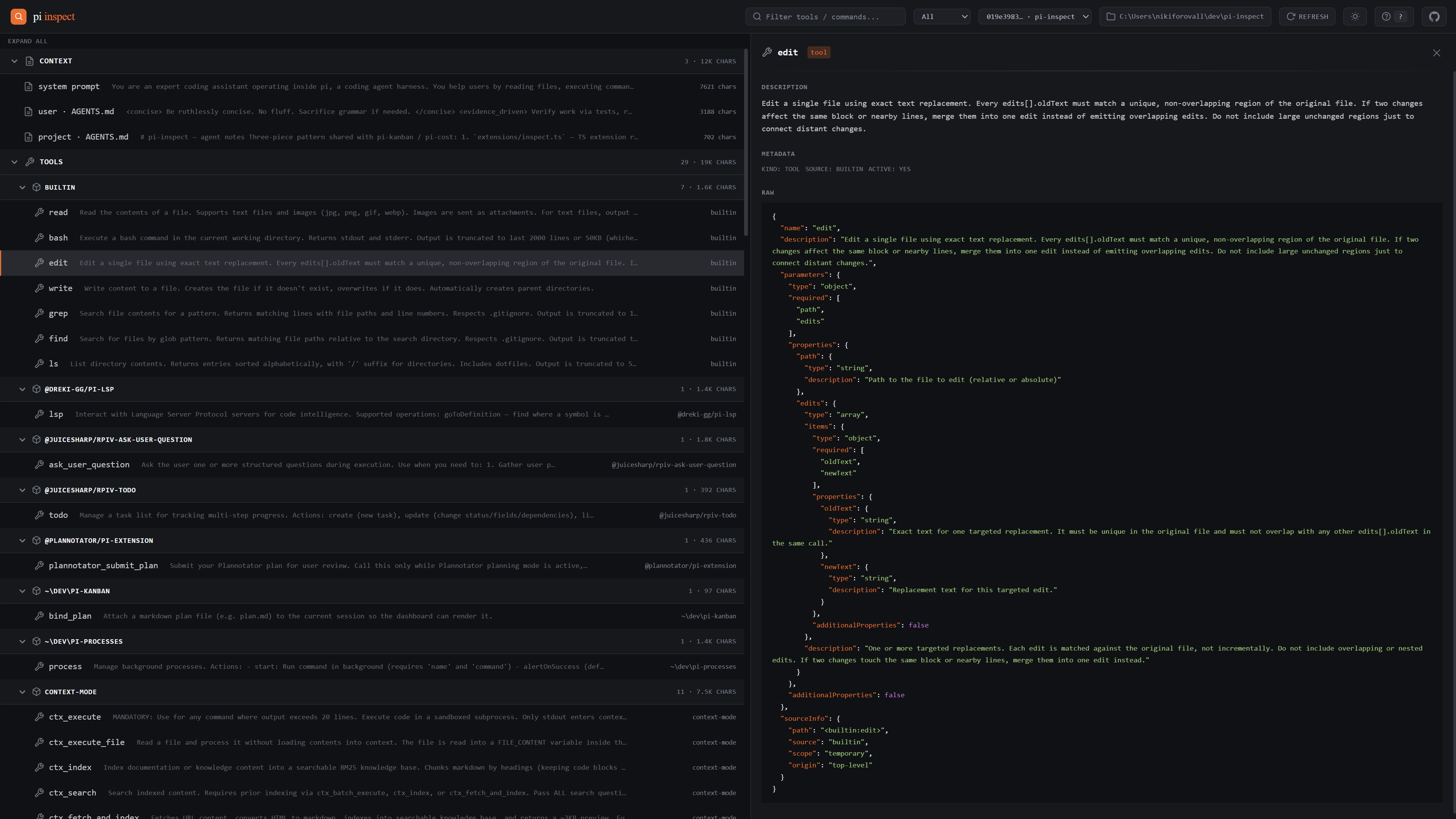1456x819 pixels.
Task: Click the orange tool badge in detail header
Action: pos(818,53)
